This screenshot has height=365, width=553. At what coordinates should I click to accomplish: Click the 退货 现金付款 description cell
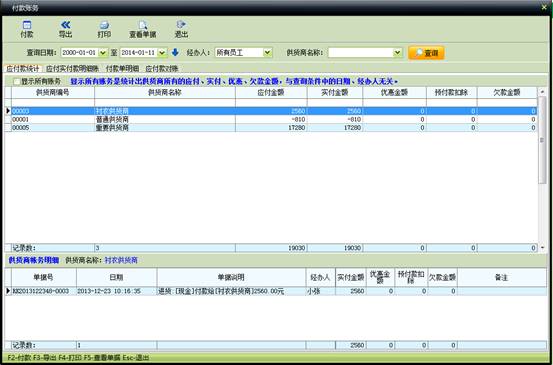tap(231, 291)
